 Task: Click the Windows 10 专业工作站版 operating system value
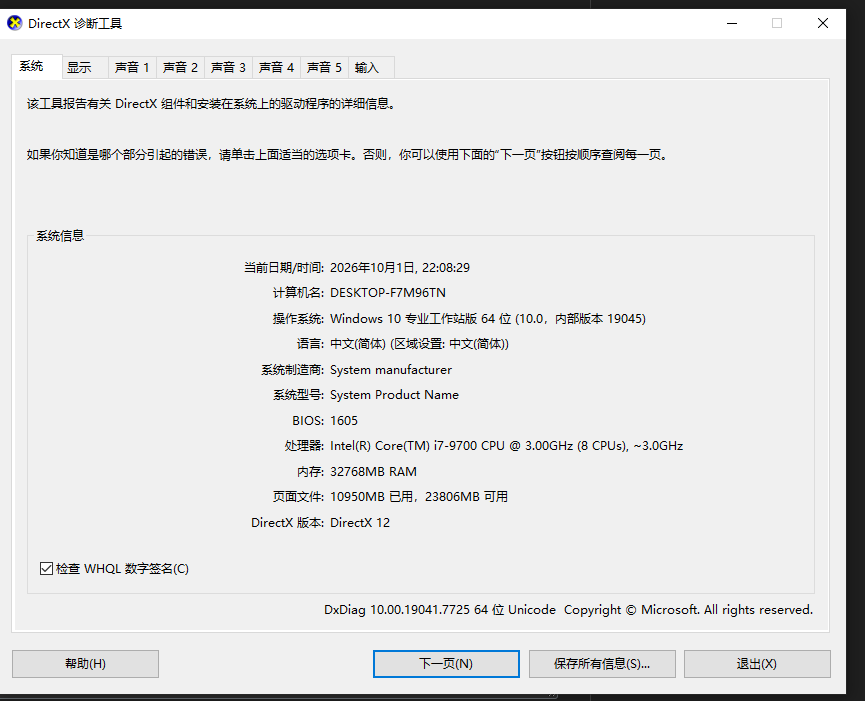click(x=488, y=319)
